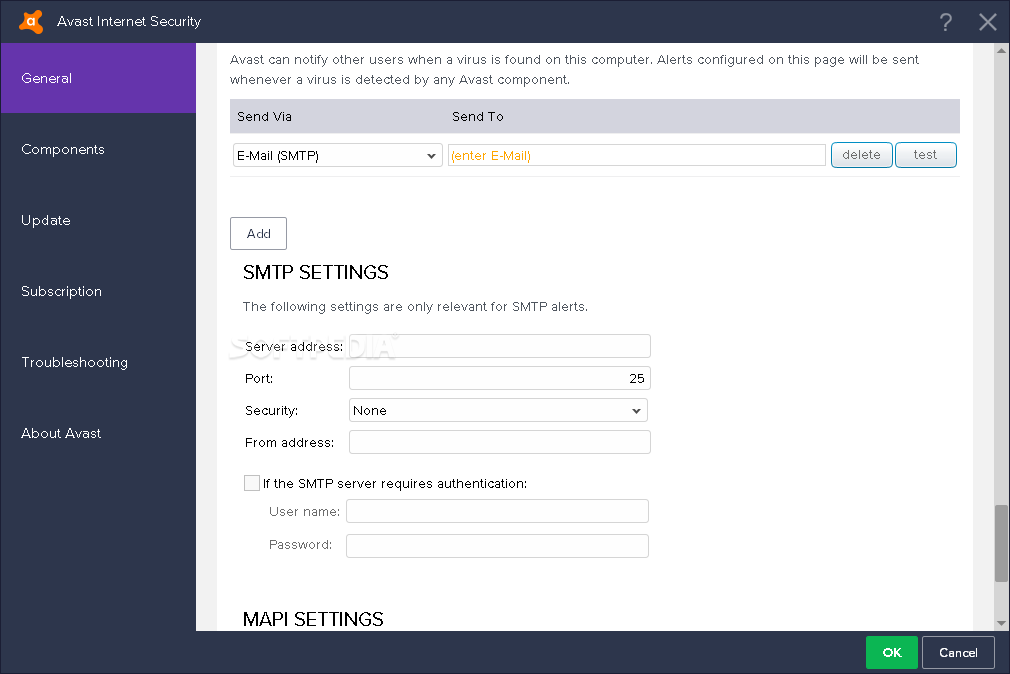Click the vertical scrollbar thumb
1010x674 pixels.
click(x=1001, y=543)
